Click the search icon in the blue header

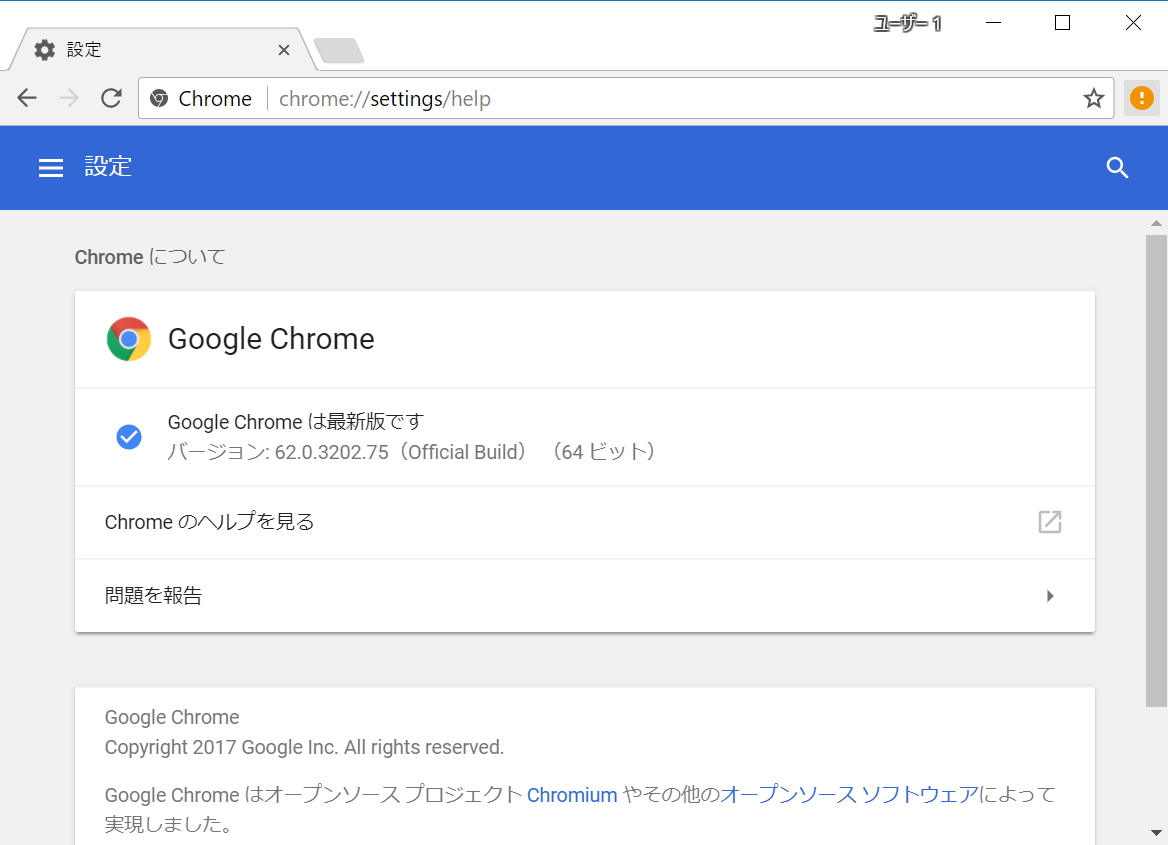point(1117,167)
